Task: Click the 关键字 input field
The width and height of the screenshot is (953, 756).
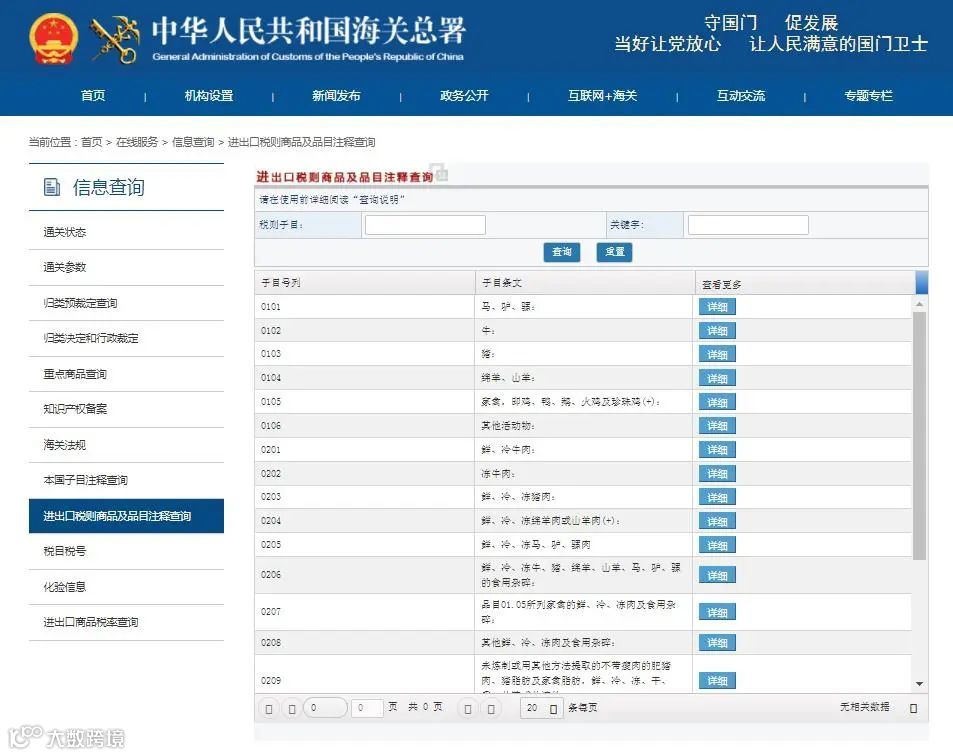Action: (x=748, y=225)
